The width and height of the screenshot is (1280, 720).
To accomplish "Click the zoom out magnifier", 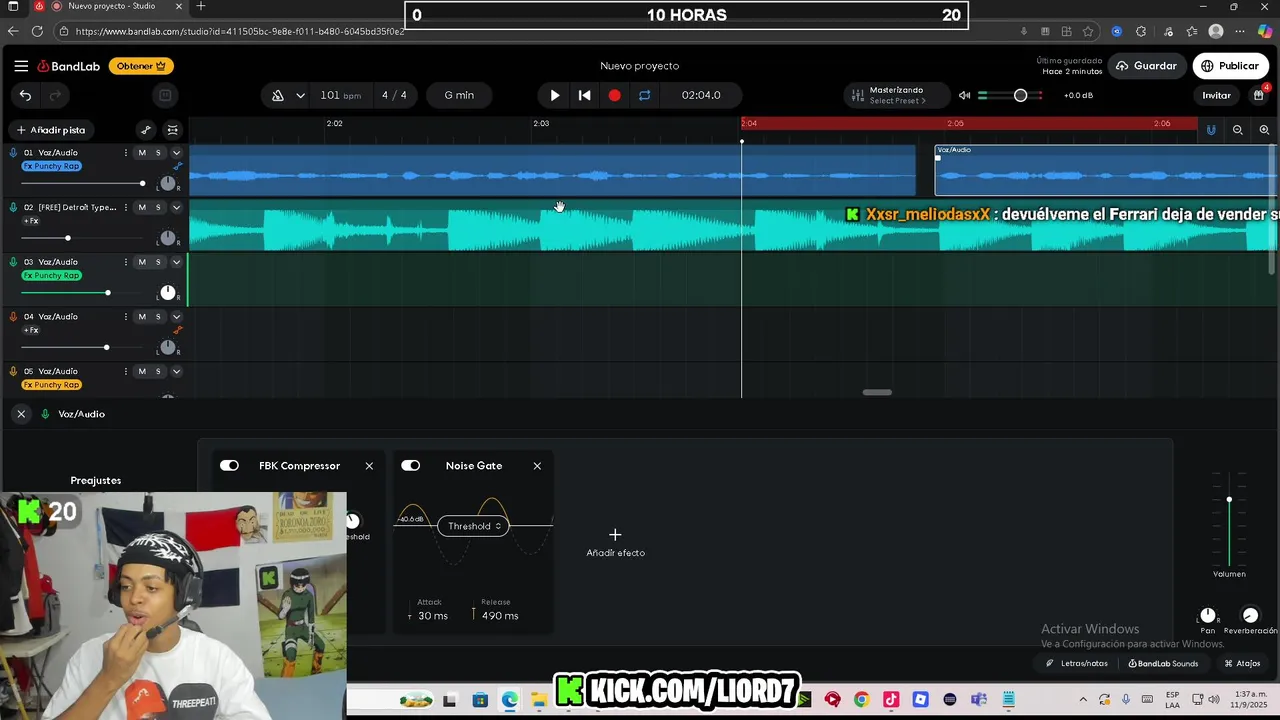I will click(1238, 130).
